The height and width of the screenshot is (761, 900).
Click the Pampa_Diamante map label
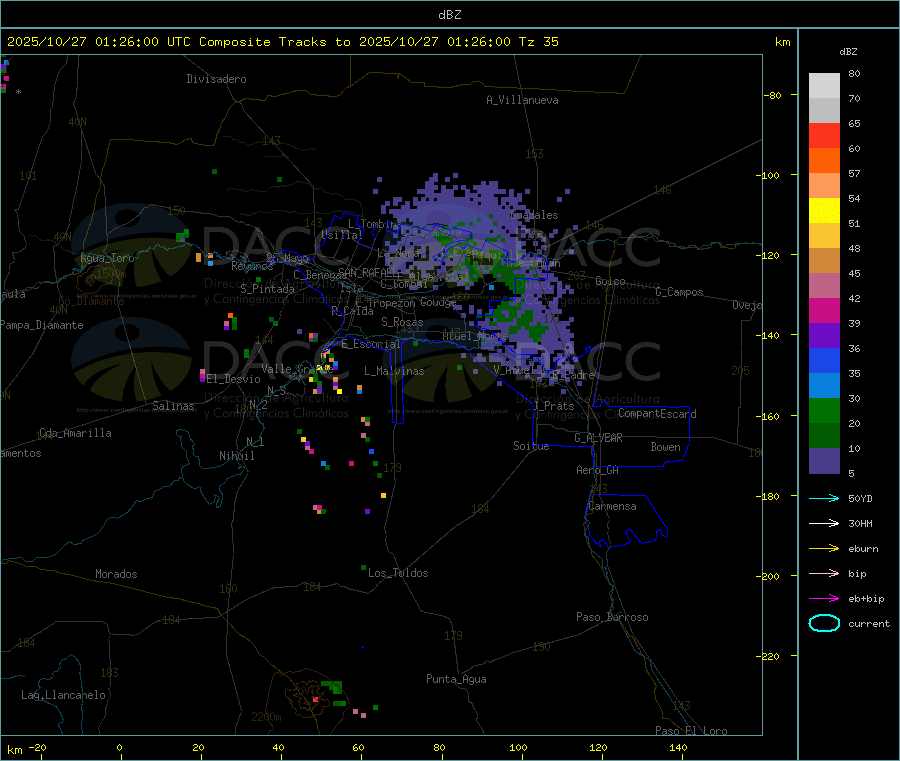(42, 325)
